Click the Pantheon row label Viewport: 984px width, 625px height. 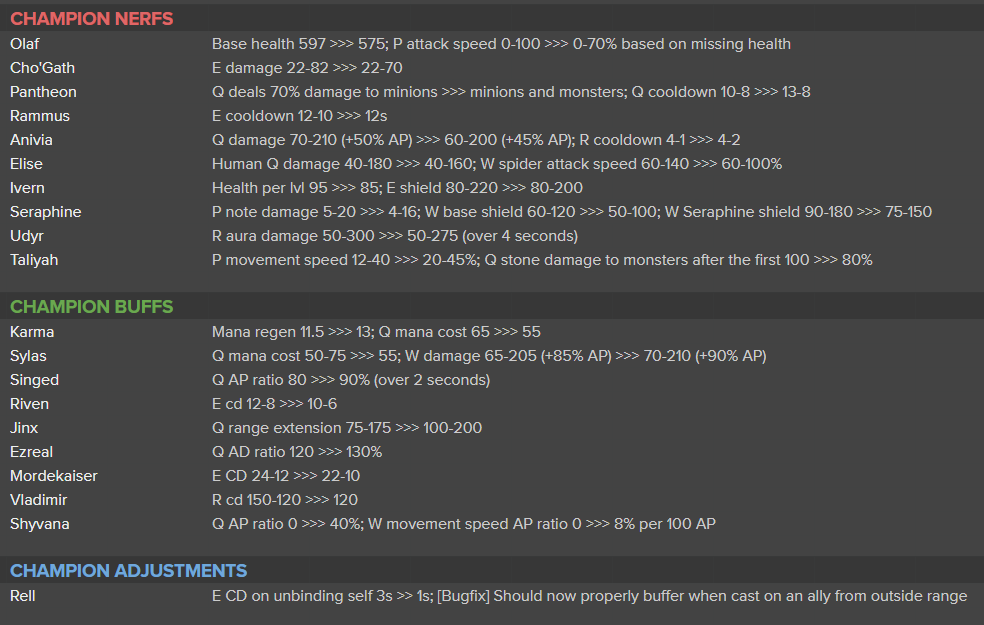coord(43,92)
